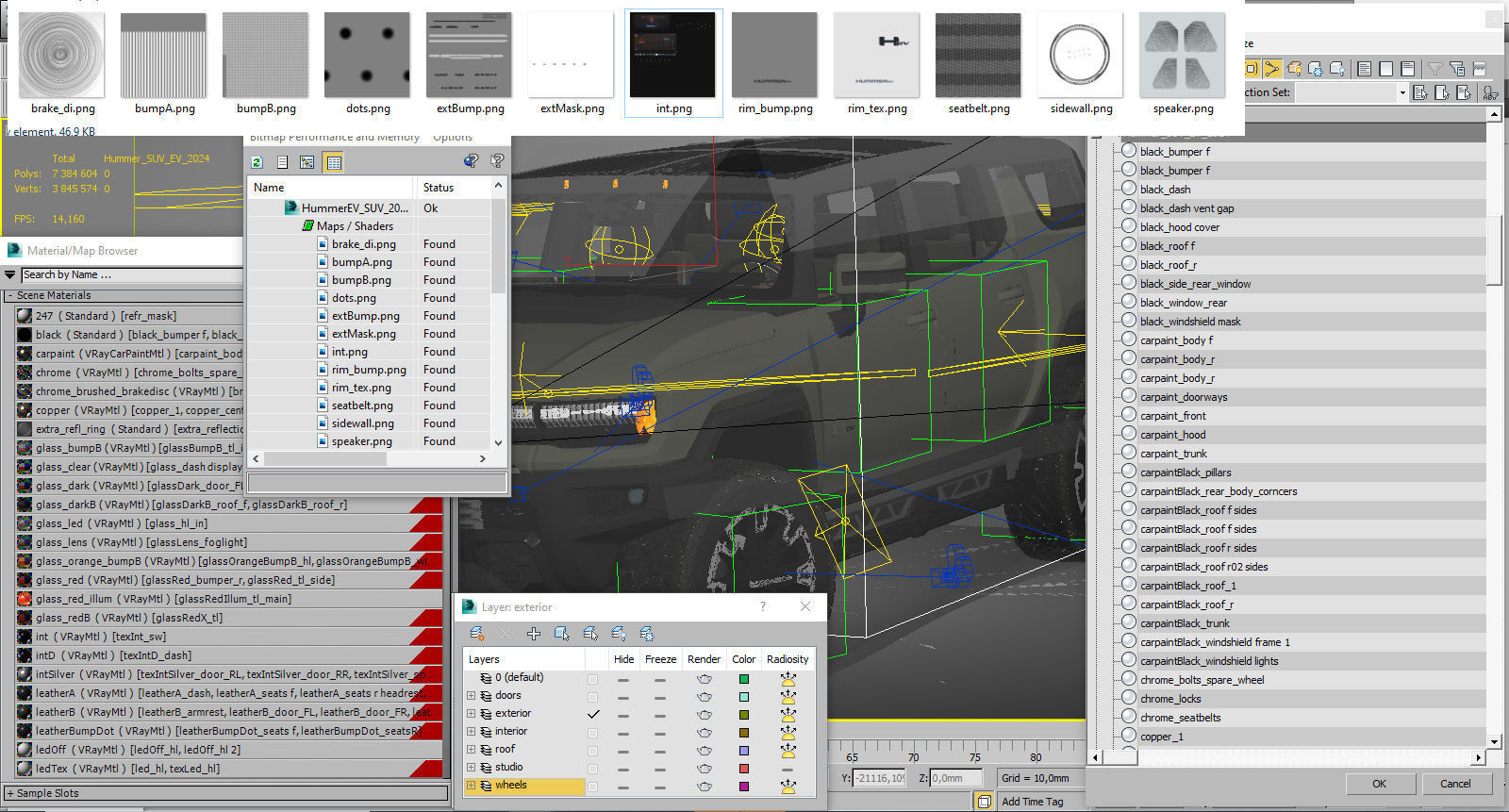Viewport: 1509px width, 812px height.
Task: Expand the doors layer tree node
Action: [472, 696]
